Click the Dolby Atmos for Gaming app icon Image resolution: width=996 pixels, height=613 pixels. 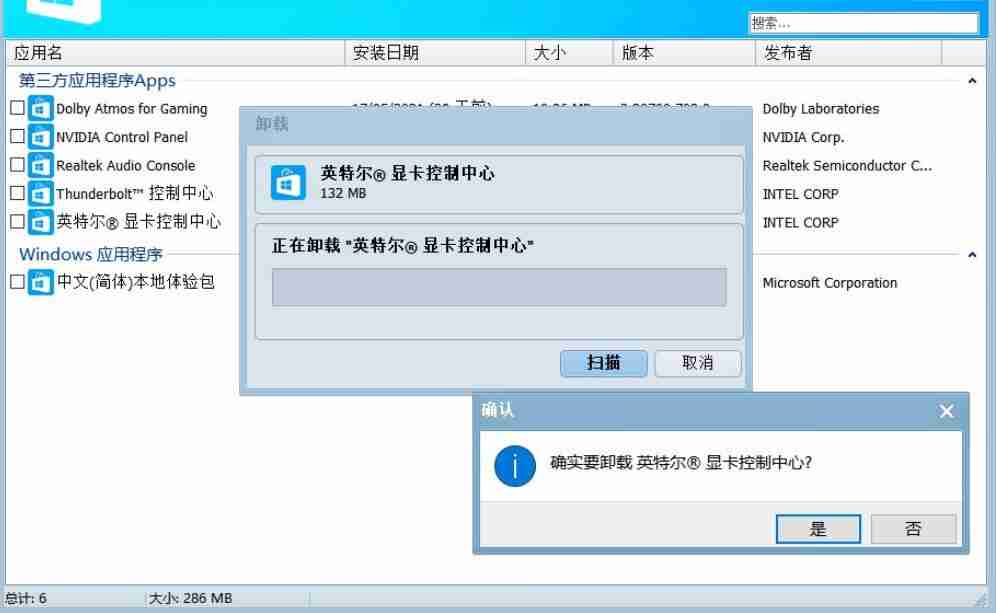pyautogui.click(x=41, y=109)
